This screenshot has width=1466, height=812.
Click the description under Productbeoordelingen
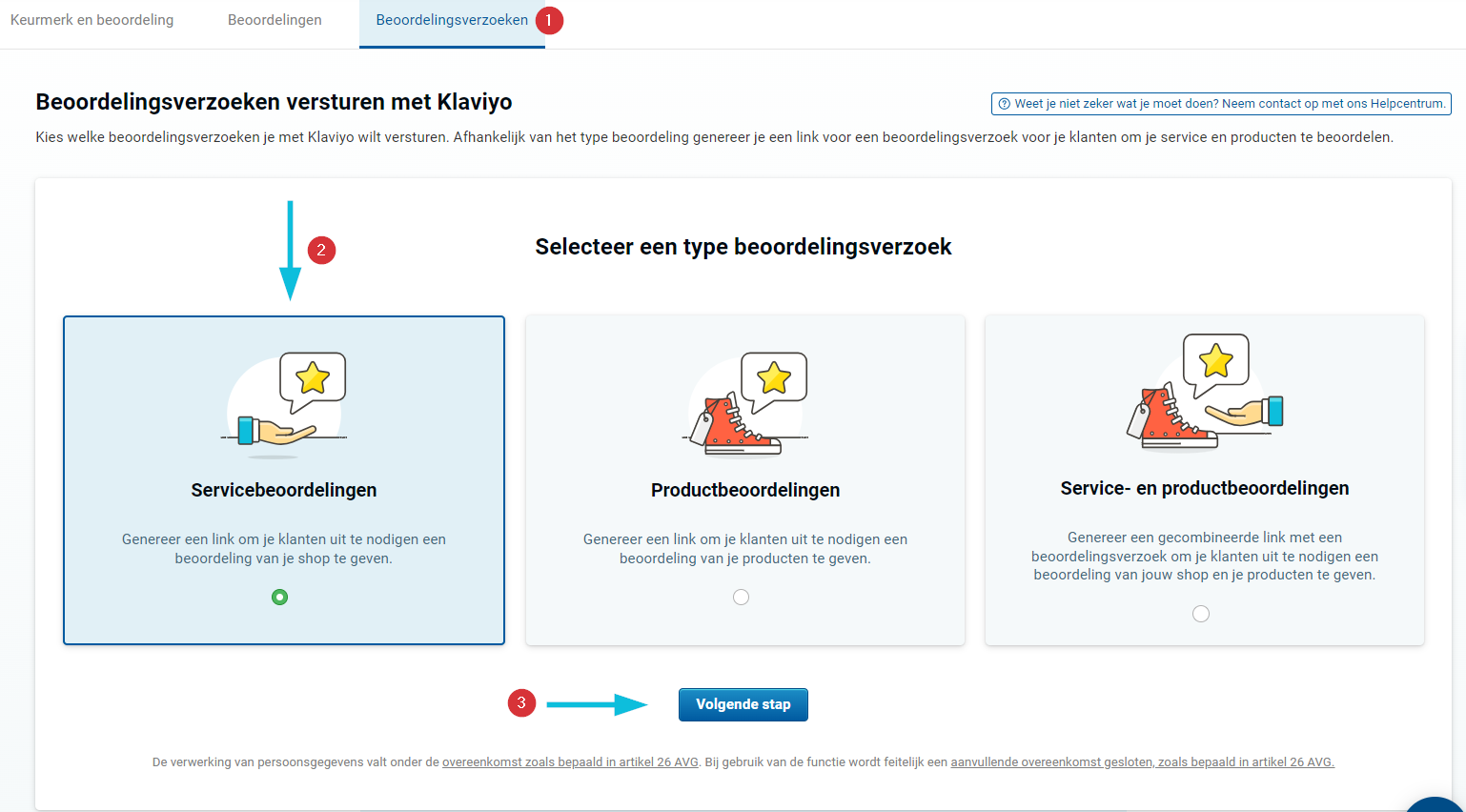coord(745,549)
